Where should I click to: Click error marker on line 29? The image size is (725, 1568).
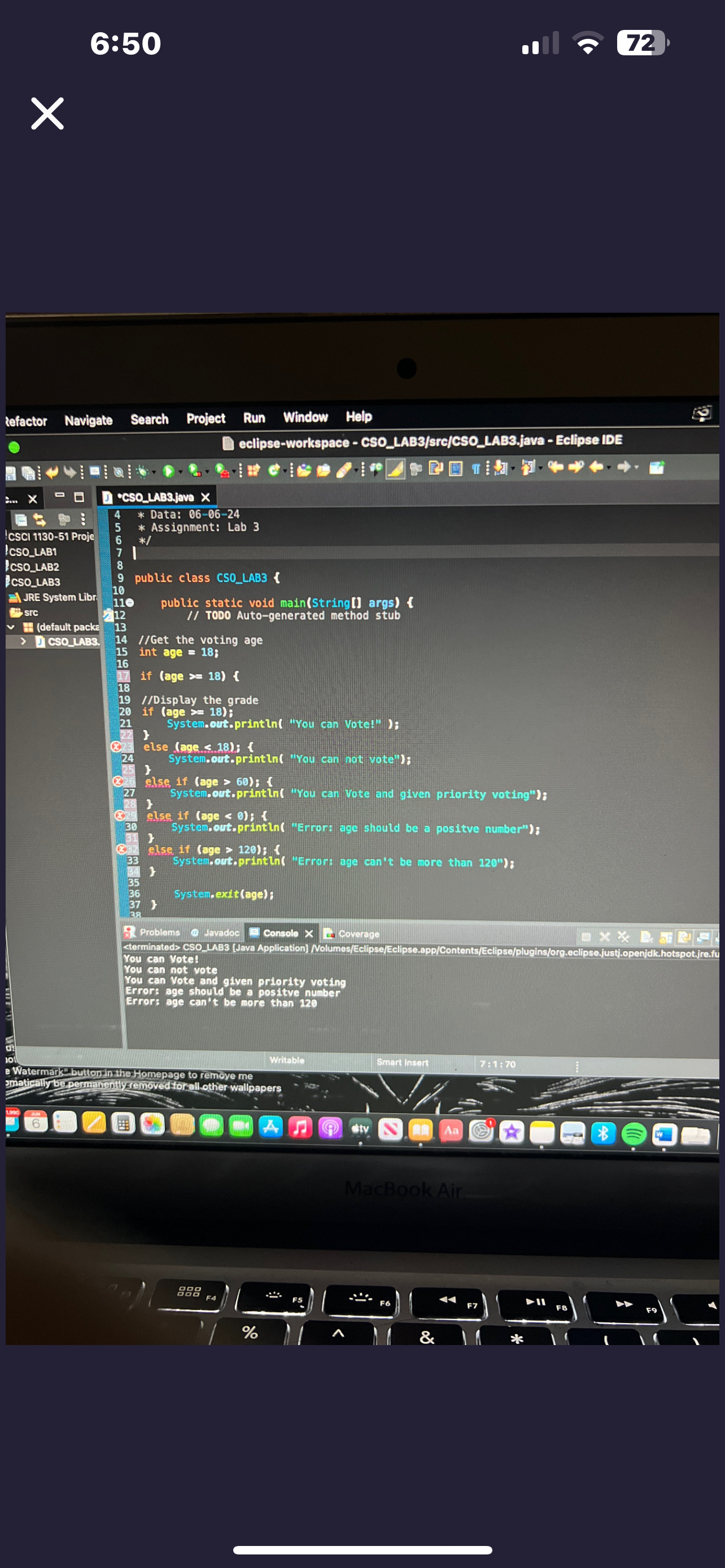click(x=120, y=815)
